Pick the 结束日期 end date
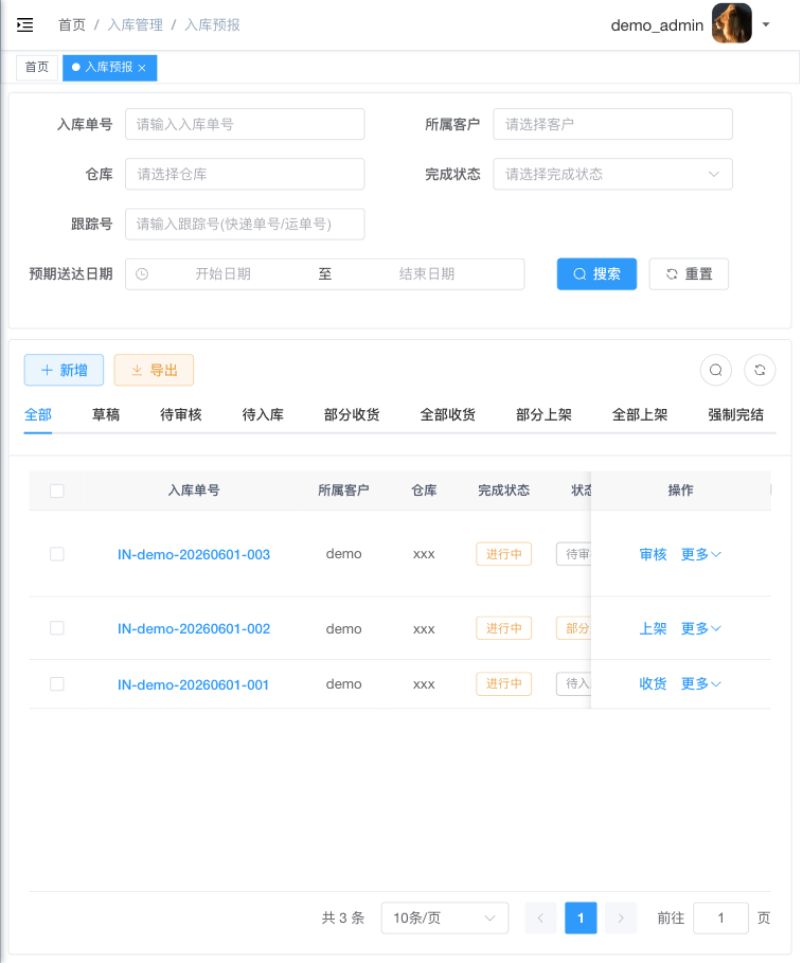 click(x=427, y=274)
